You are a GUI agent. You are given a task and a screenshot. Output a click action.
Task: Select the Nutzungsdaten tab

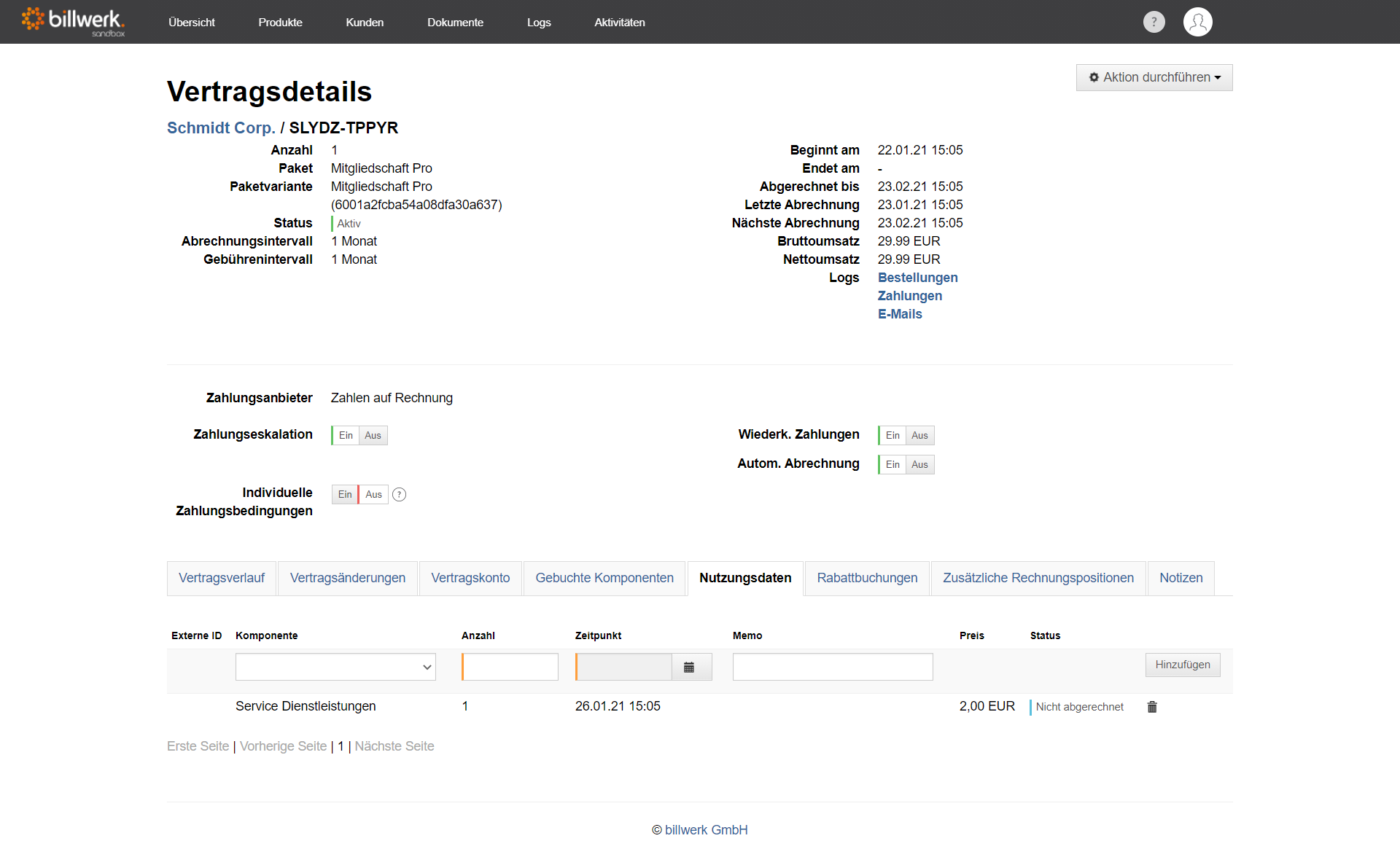pos(745,578)
